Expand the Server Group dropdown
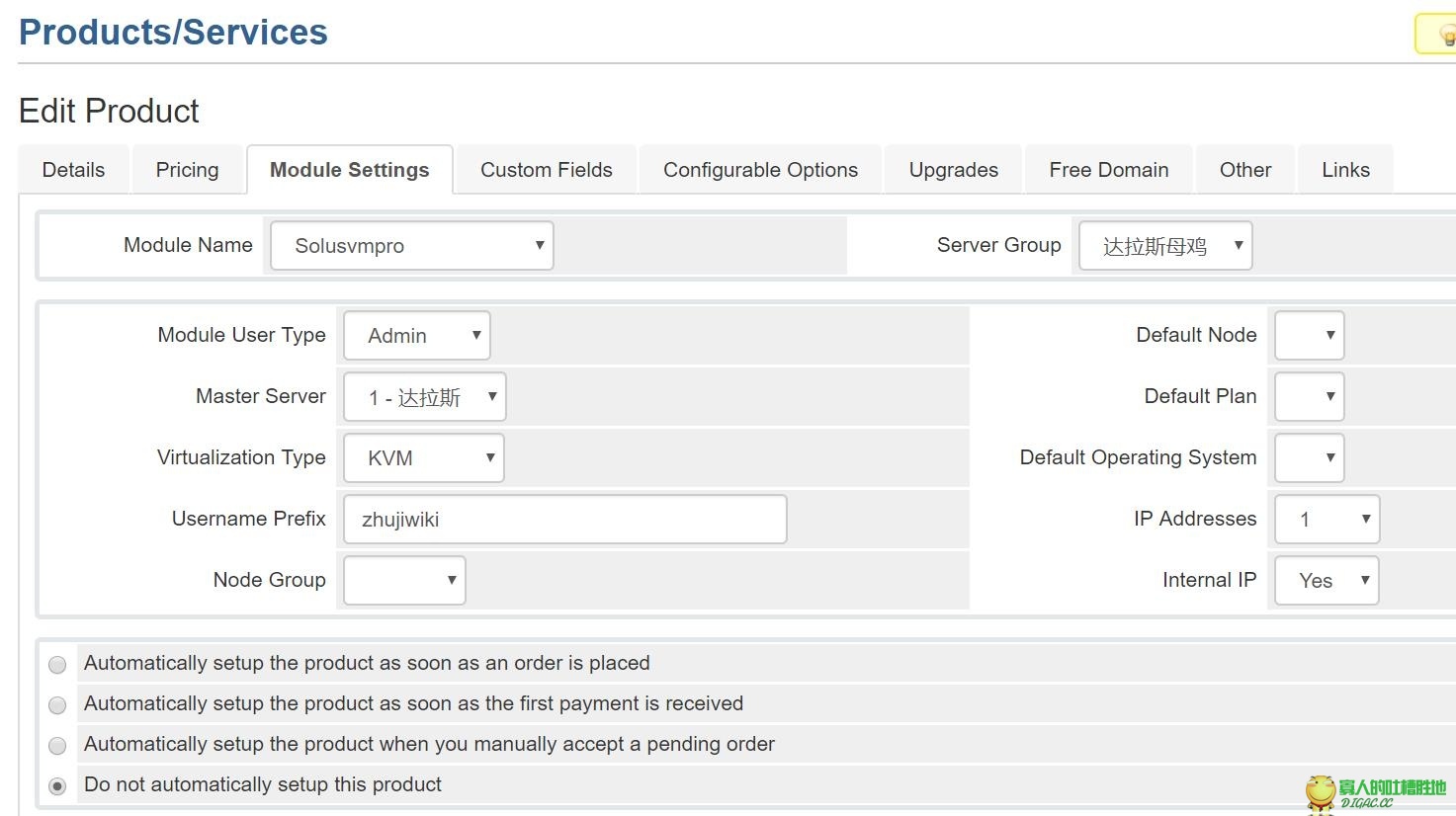Screen dimensions: 1456x816 pos(1165,246)
